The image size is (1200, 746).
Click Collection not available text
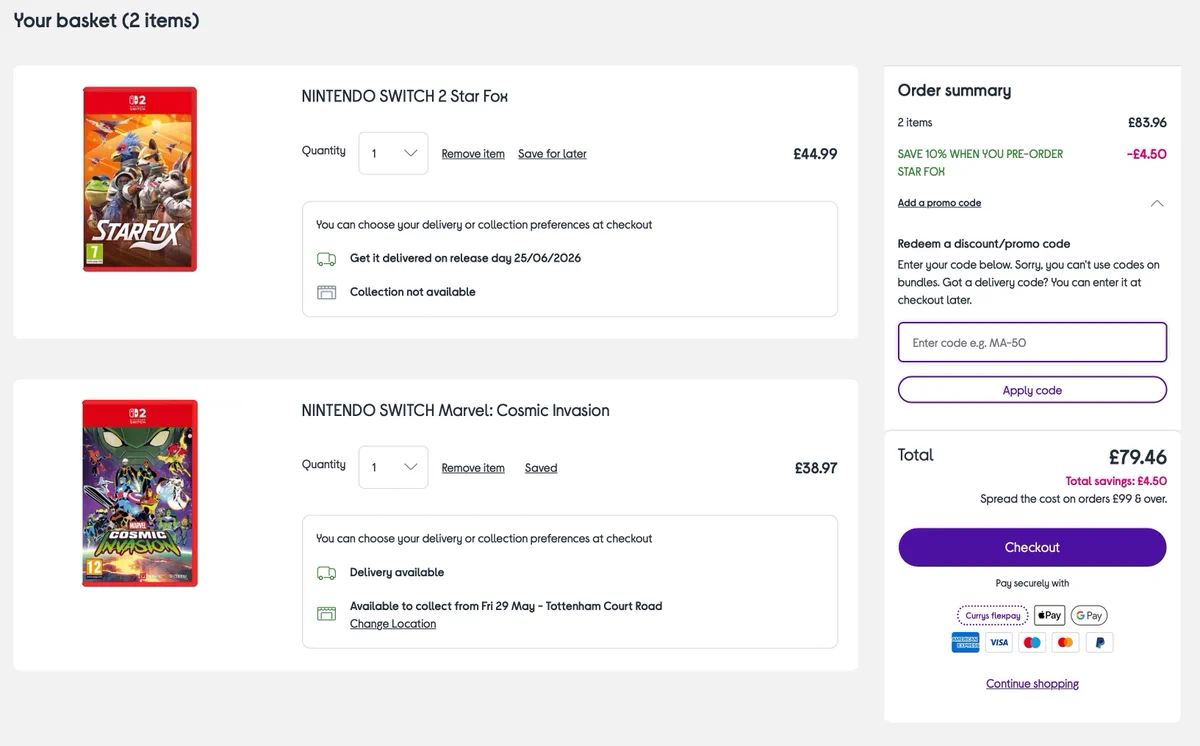click(x=412, y=292)
